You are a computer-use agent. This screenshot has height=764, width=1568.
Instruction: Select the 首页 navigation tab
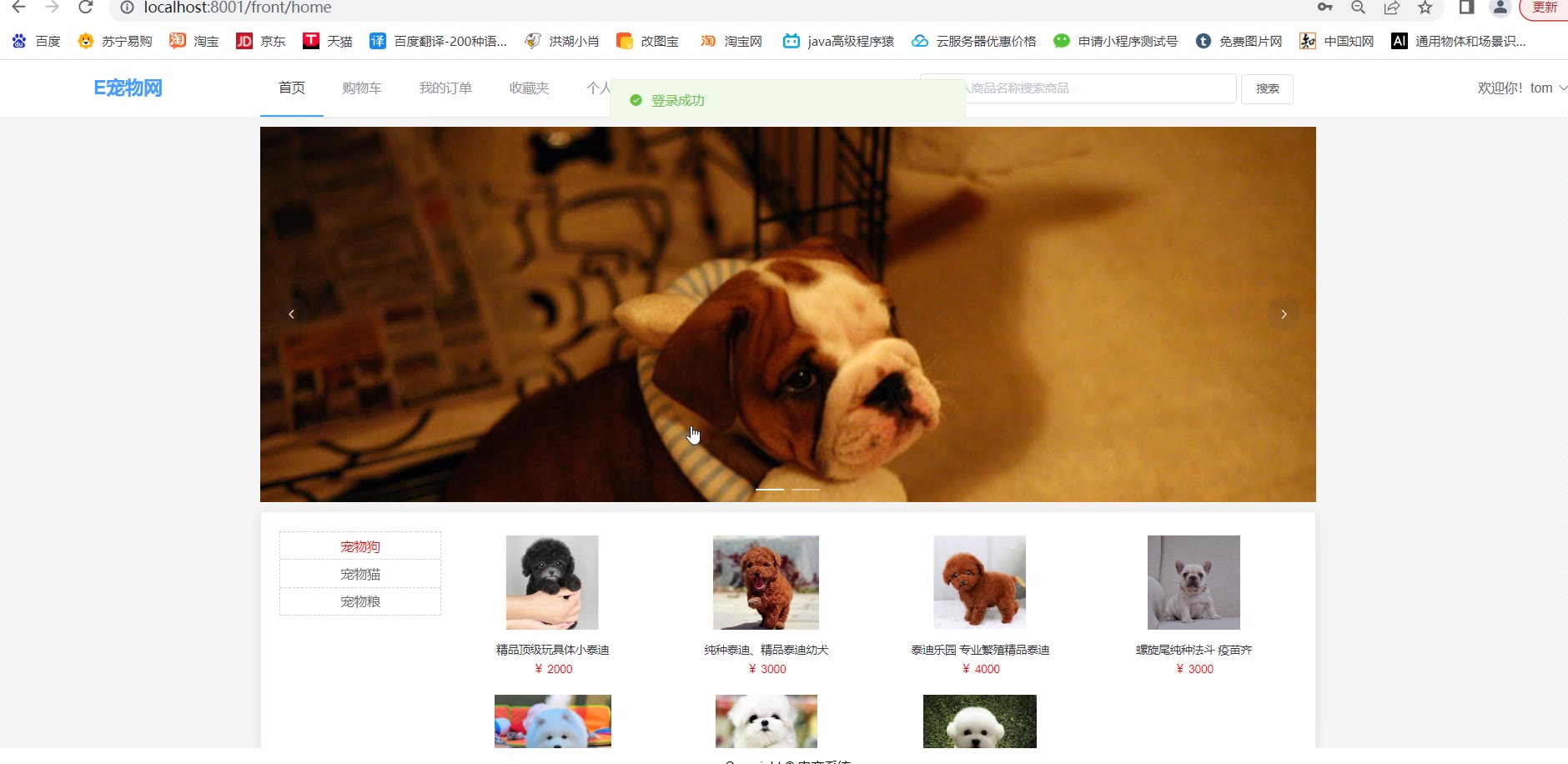pyautogui.click(x=292, y=88)
